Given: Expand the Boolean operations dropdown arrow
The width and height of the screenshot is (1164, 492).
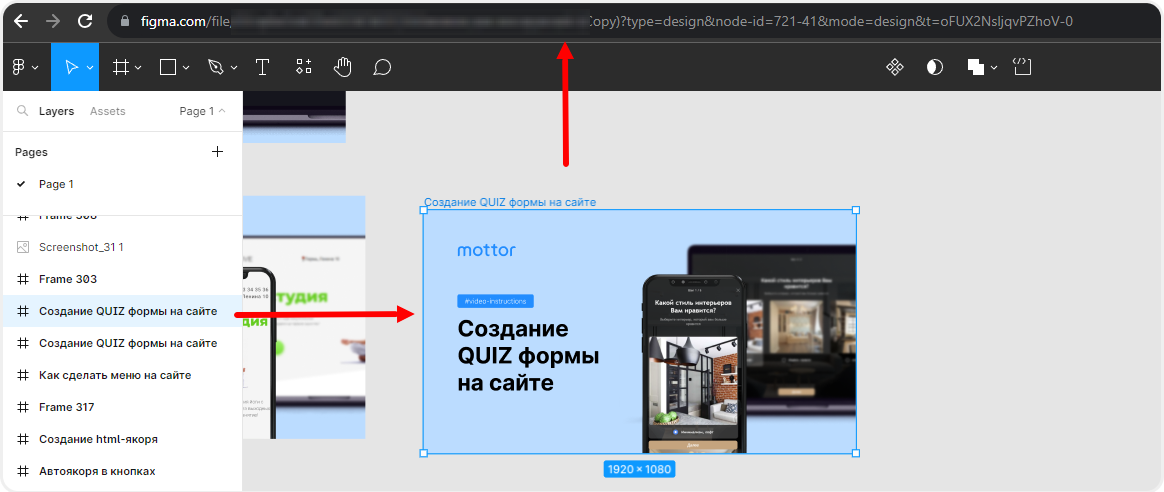Looking at the screenshot, I should point(994,68).
